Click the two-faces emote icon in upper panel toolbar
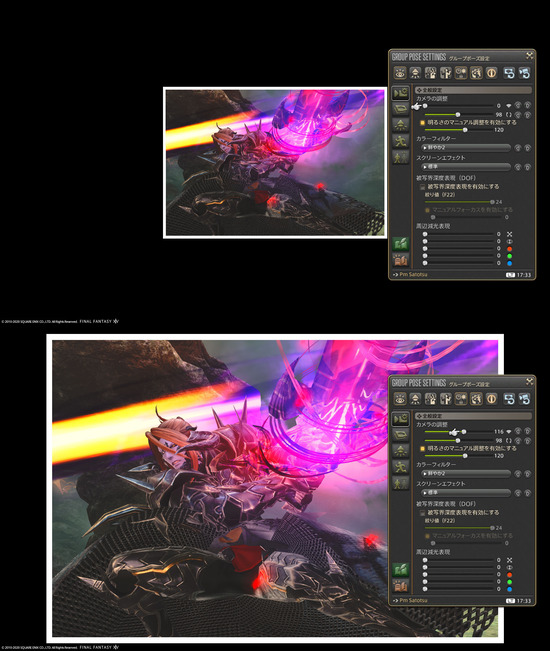The image size is (550, 651). click(x=461, y=73)
